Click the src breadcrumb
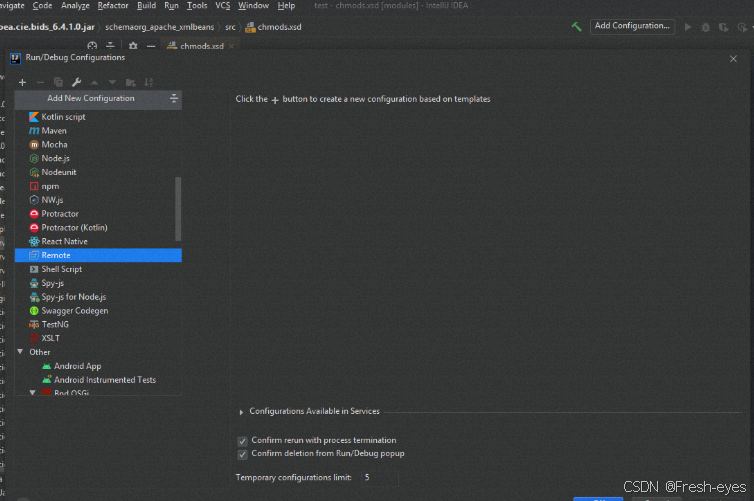Viewport: 754px width, 501px height. point(230,27)
